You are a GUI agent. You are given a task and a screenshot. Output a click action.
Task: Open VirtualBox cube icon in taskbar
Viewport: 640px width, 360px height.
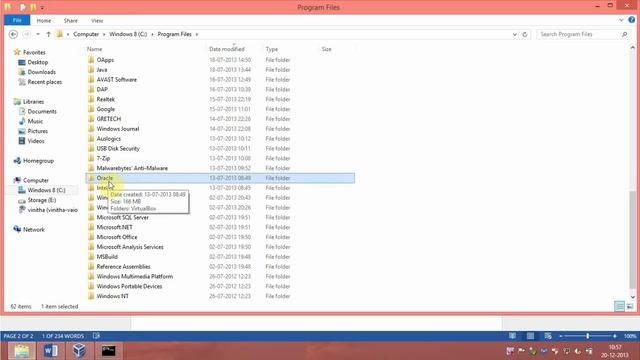pos(79,351)
